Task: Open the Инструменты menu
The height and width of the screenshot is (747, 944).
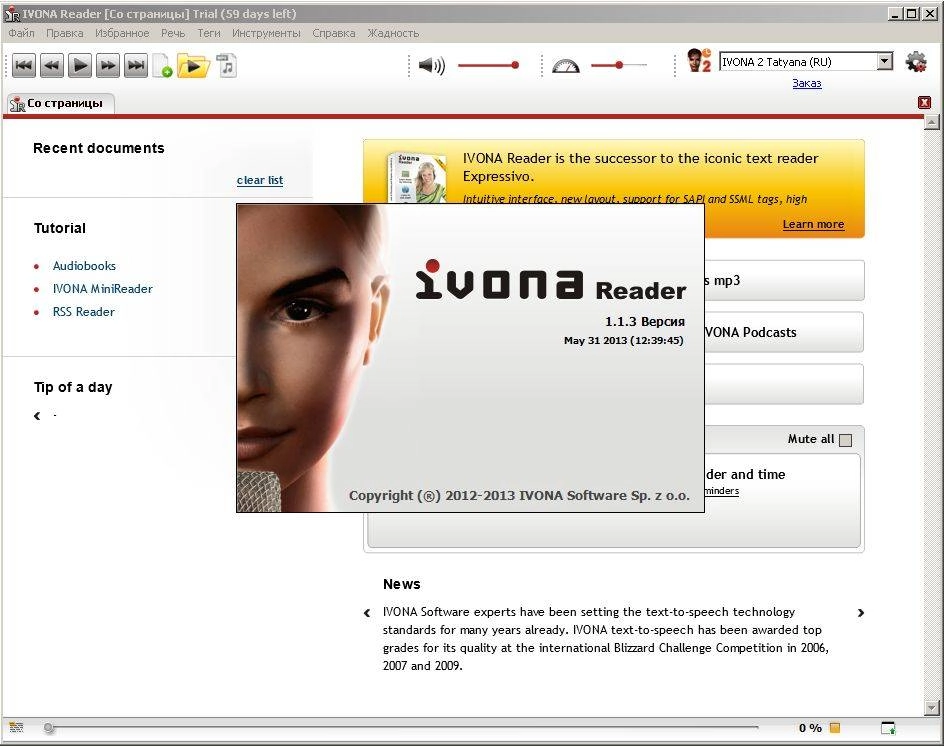Action: [x=266, y=32]
